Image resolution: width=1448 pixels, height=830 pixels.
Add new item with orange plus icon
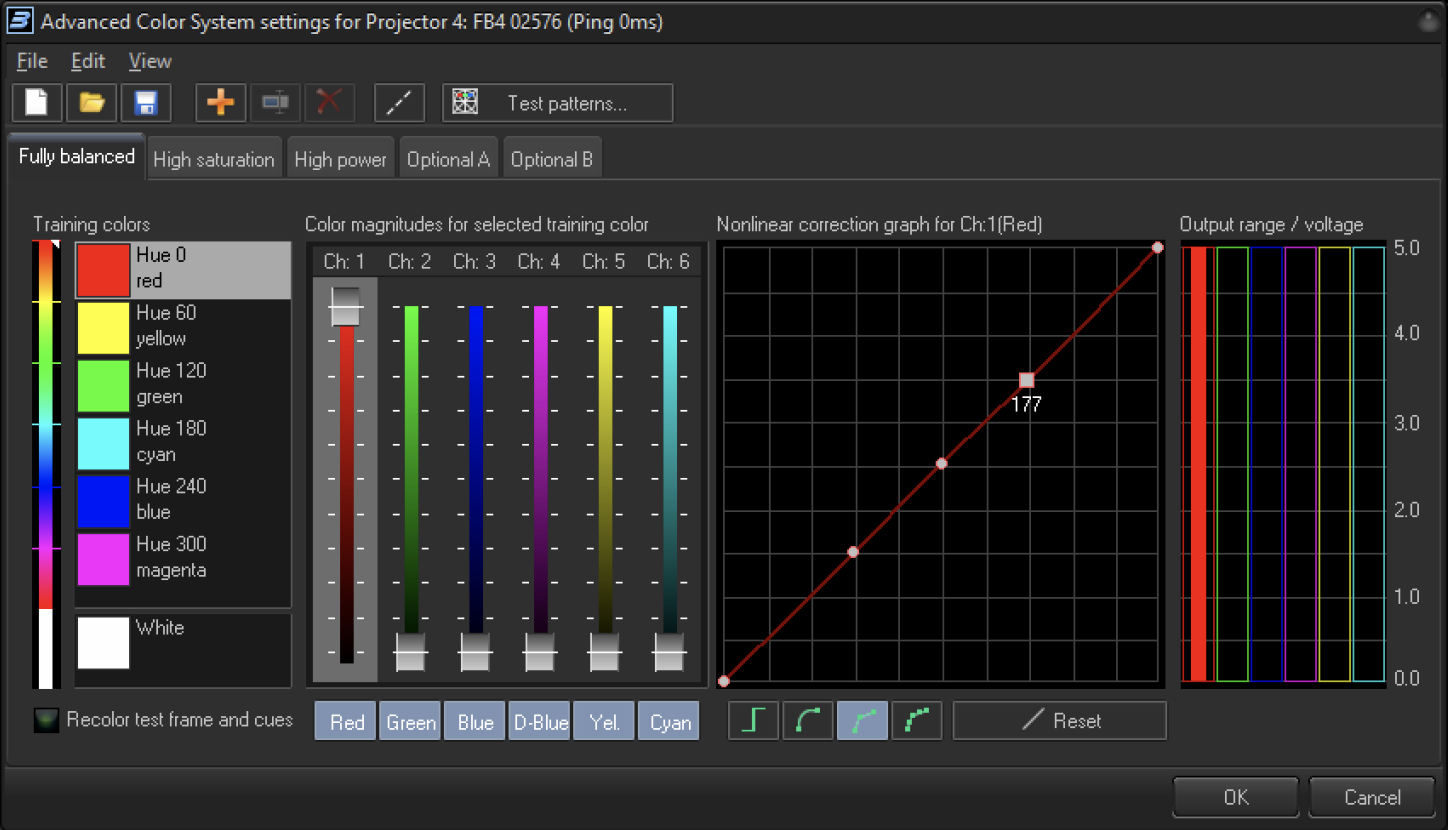220,103
